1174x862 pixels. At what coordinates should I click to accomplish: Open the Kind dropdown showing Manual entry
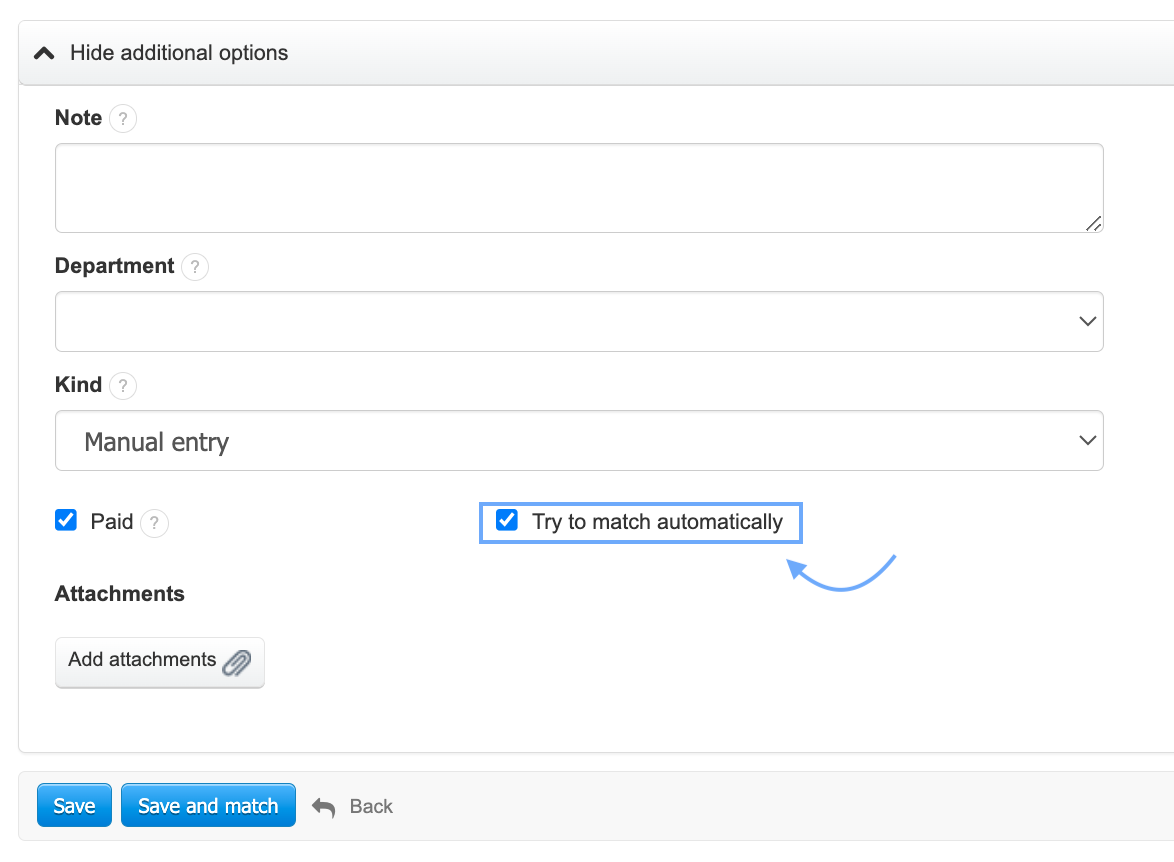[x=579, y=441]
